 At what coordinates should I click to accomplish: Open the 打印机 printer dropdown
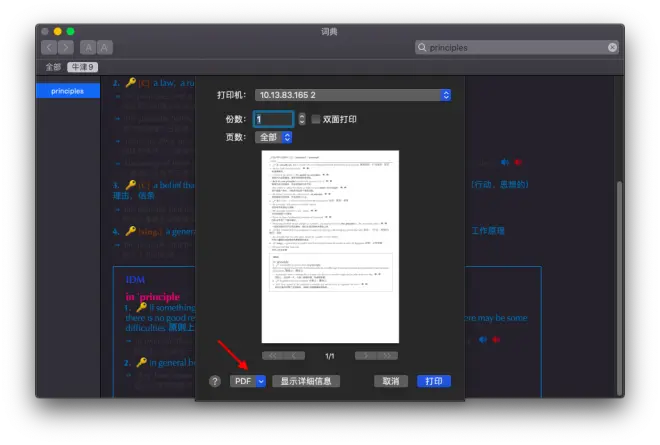(x=353, y=95)
